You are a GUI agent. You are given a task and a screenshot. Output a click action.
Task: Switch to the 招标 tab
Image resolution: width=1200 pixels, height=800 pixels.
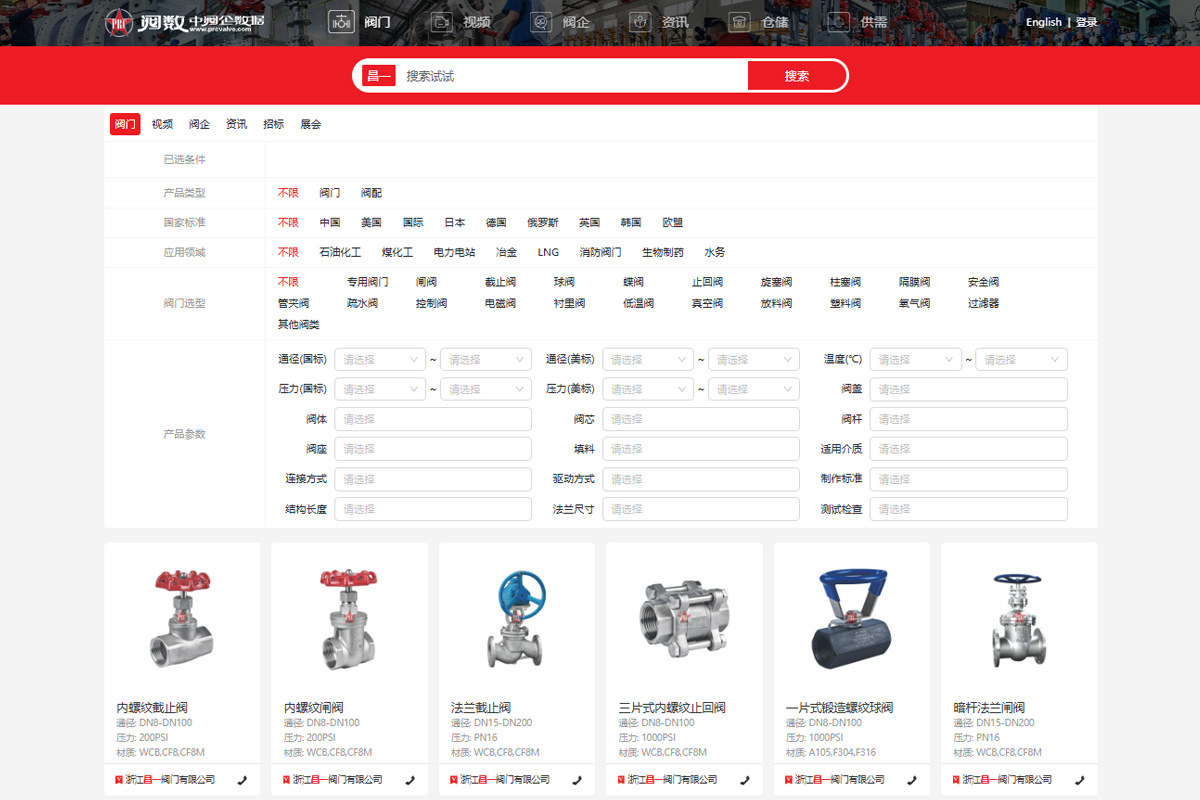(x=273, y=125)
